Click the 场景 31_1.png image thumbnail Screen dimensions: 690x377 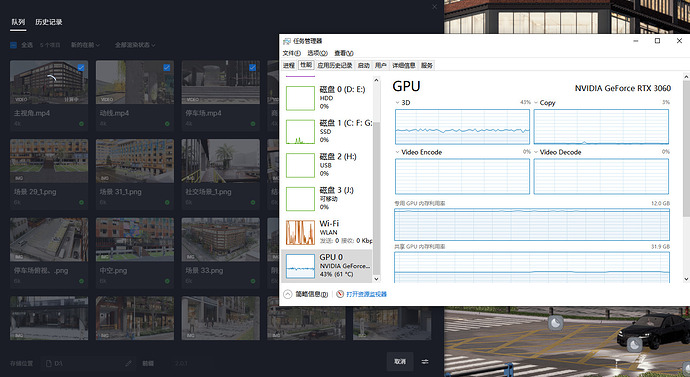[x=135, y=161]
